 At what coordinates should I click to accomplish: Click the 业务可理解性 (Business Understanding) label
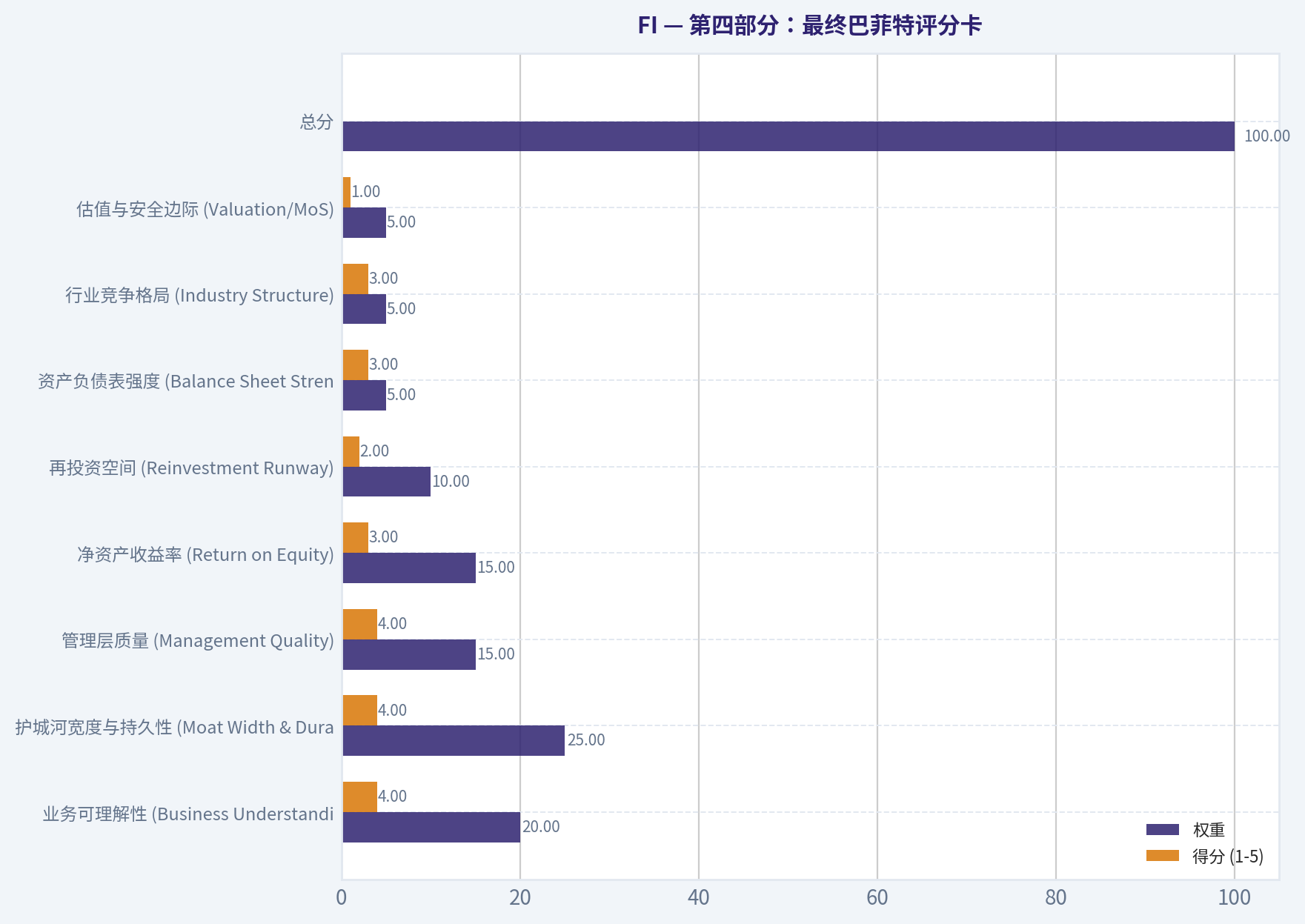coord(188,814)
